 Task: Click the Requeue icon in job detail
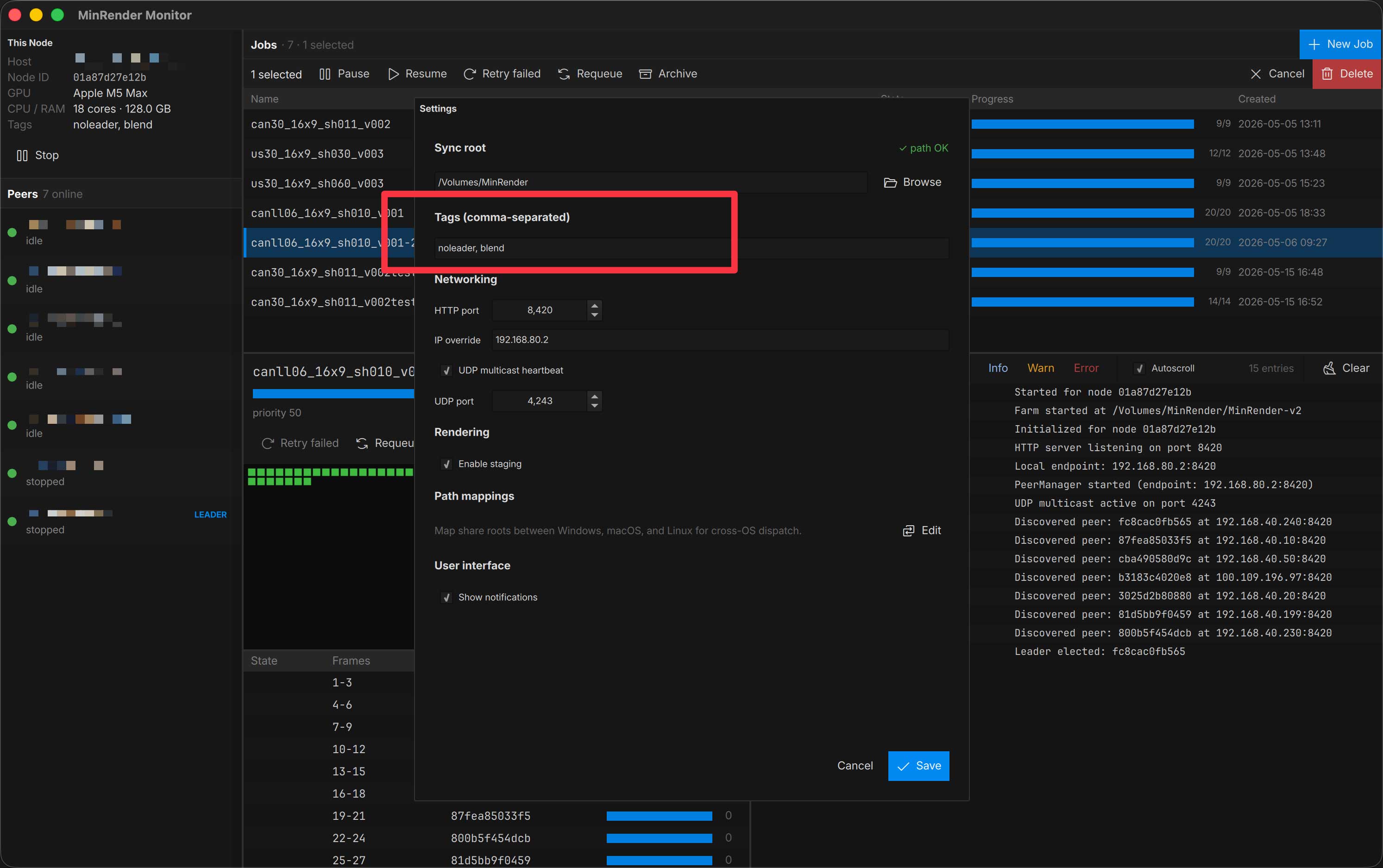[362, 443]
